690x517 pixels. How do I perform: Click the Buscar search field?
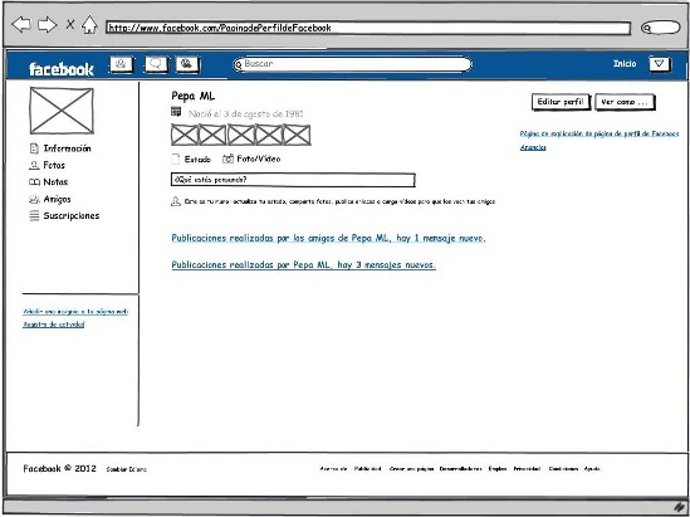(352, 65)
